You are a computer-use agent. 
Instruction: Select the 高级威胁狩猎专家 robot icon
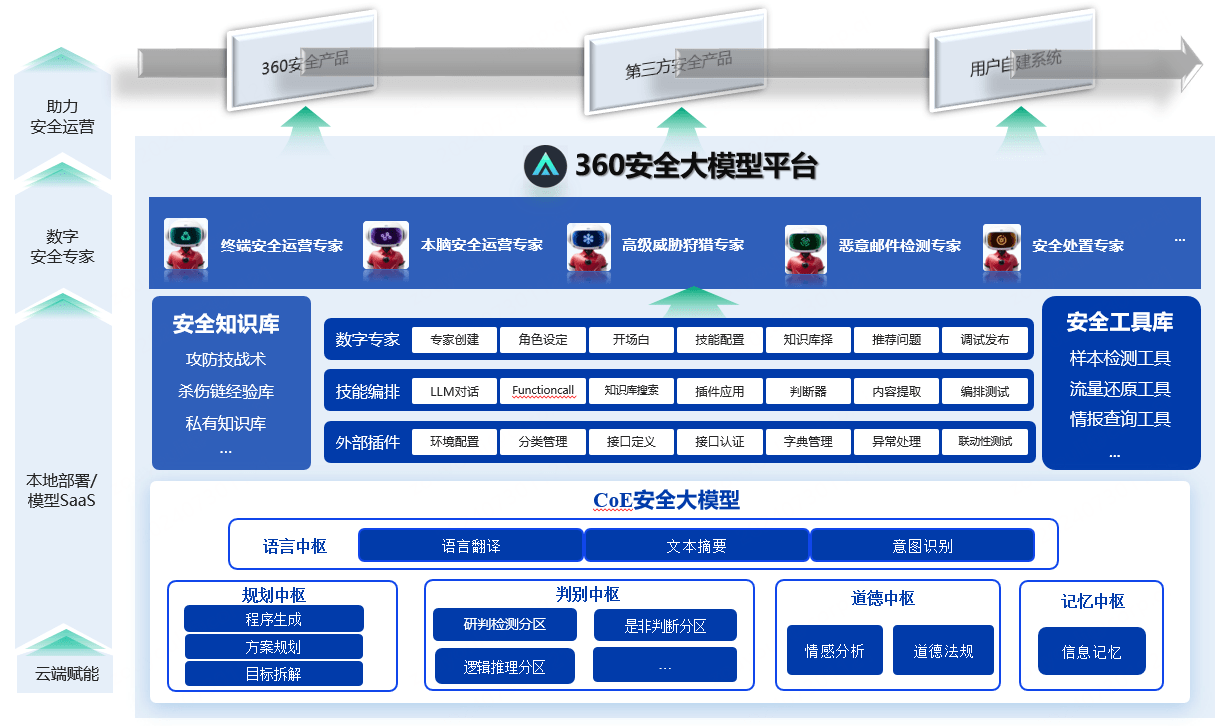[588, 246]
